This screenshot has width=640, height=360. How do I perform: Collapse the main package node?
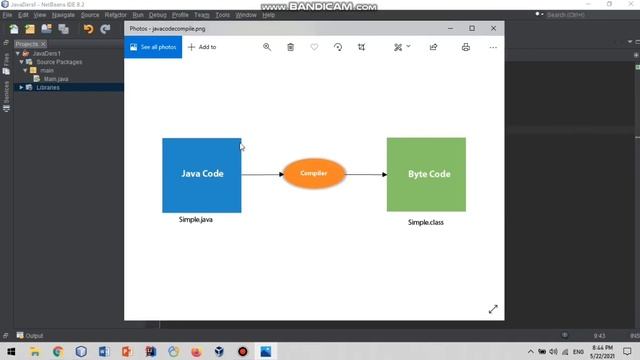click(25, 71)
